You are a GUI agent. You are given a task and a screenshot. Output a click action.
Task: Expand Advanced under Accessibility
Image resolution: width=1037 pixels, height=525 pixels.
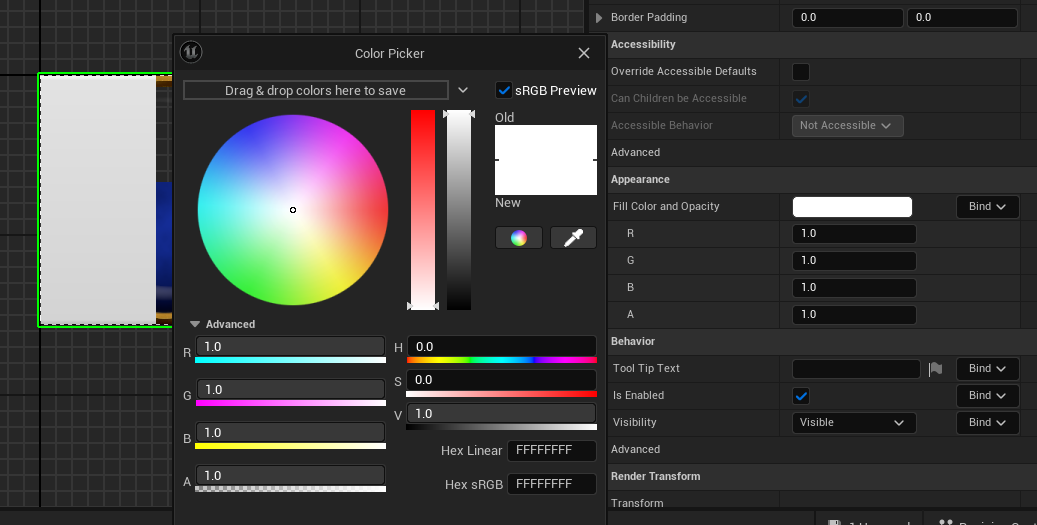click(x=635, y=152)
